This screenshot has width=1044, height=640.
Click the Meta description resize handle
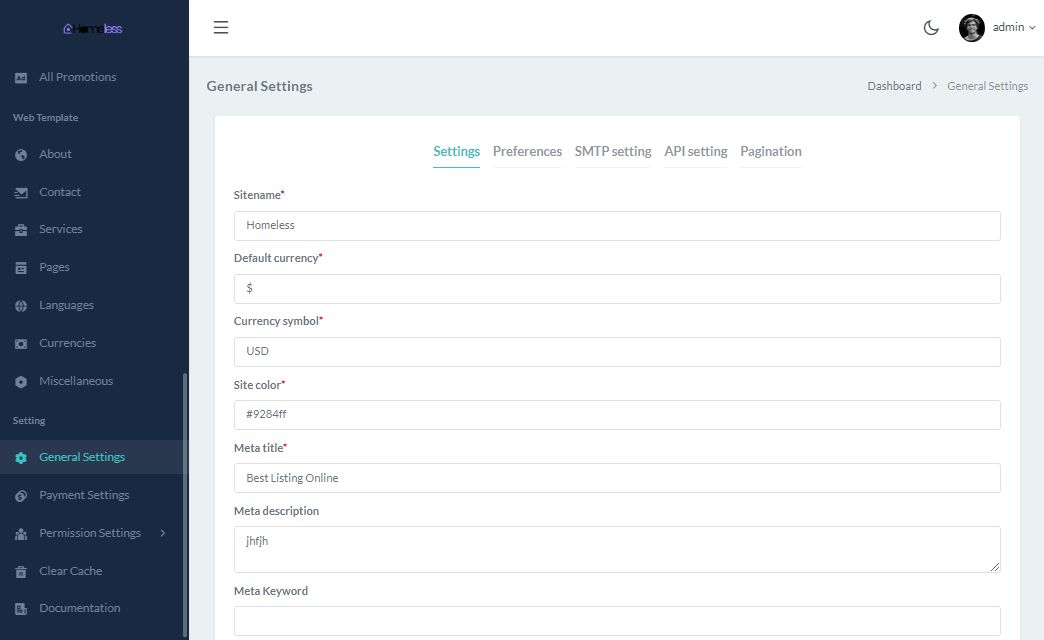(x=995, y=567)
